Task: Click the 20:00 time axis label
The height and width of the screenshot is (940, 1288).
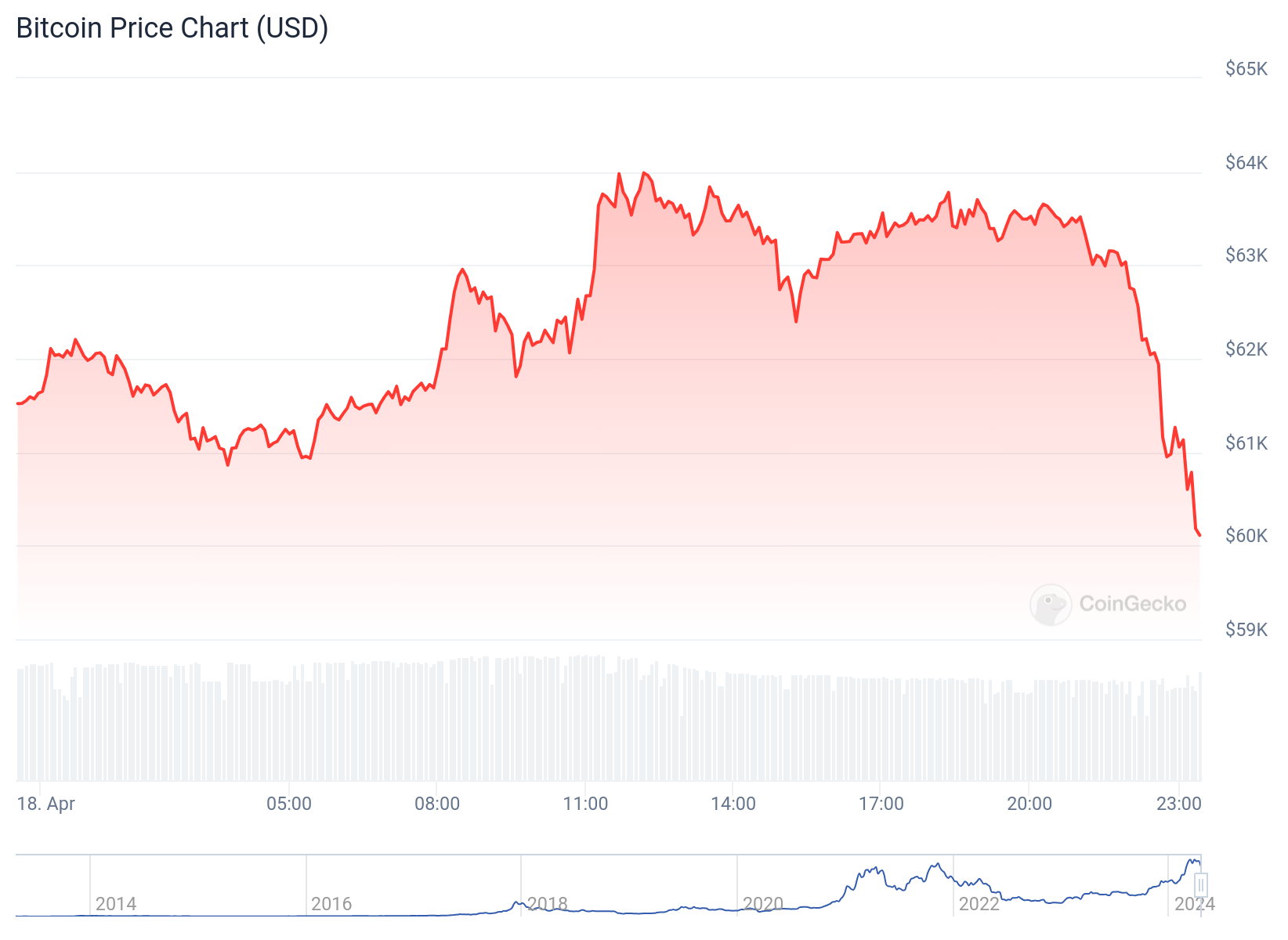Action: coord(1029,804)
